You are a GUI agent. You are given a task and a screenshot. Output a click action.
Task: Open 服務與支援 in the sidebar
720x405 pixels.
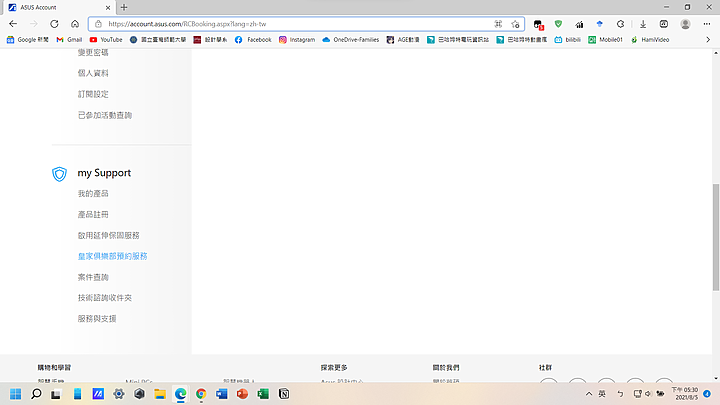click(97, 318)
